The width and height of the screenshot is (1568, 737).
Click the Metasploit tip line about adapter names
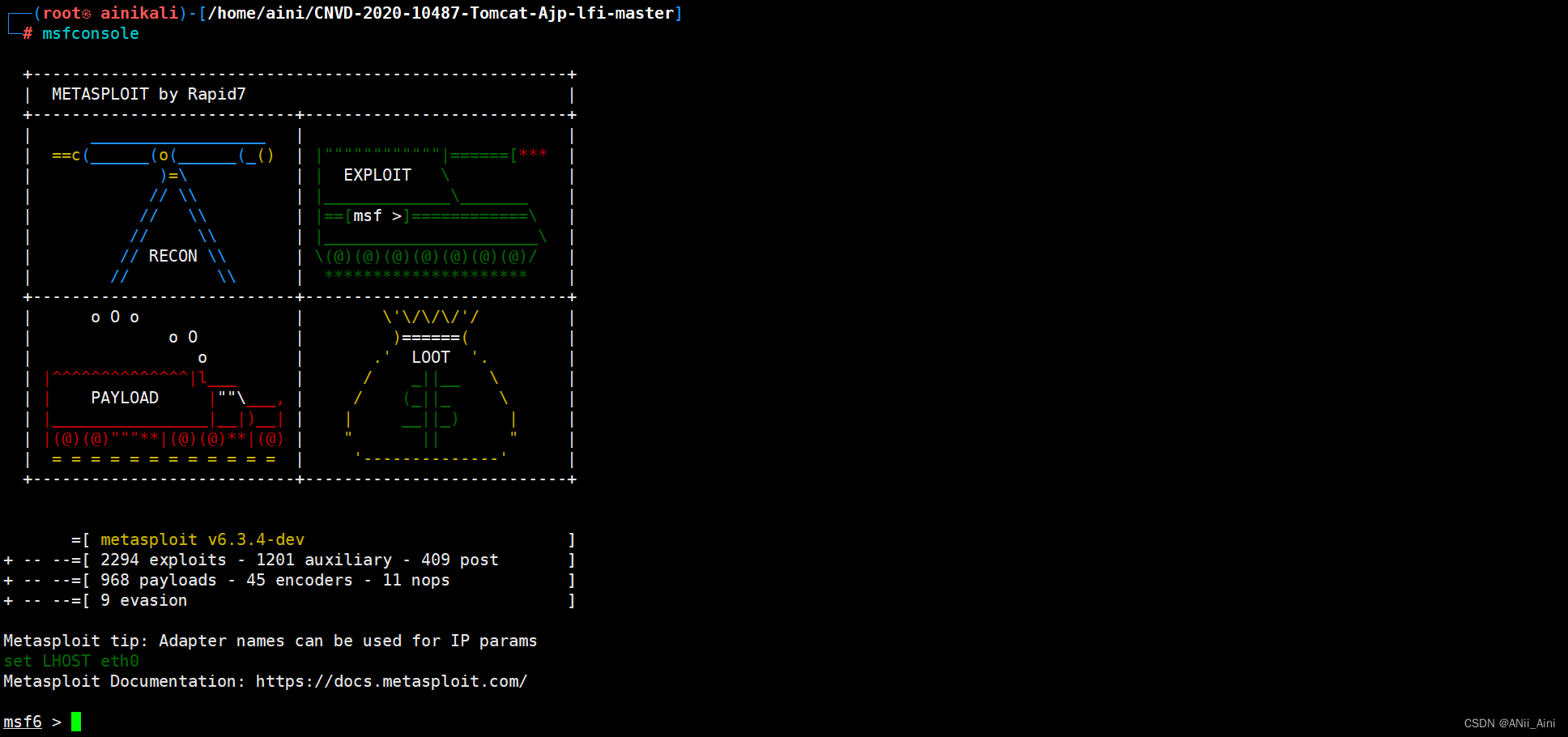271,641
